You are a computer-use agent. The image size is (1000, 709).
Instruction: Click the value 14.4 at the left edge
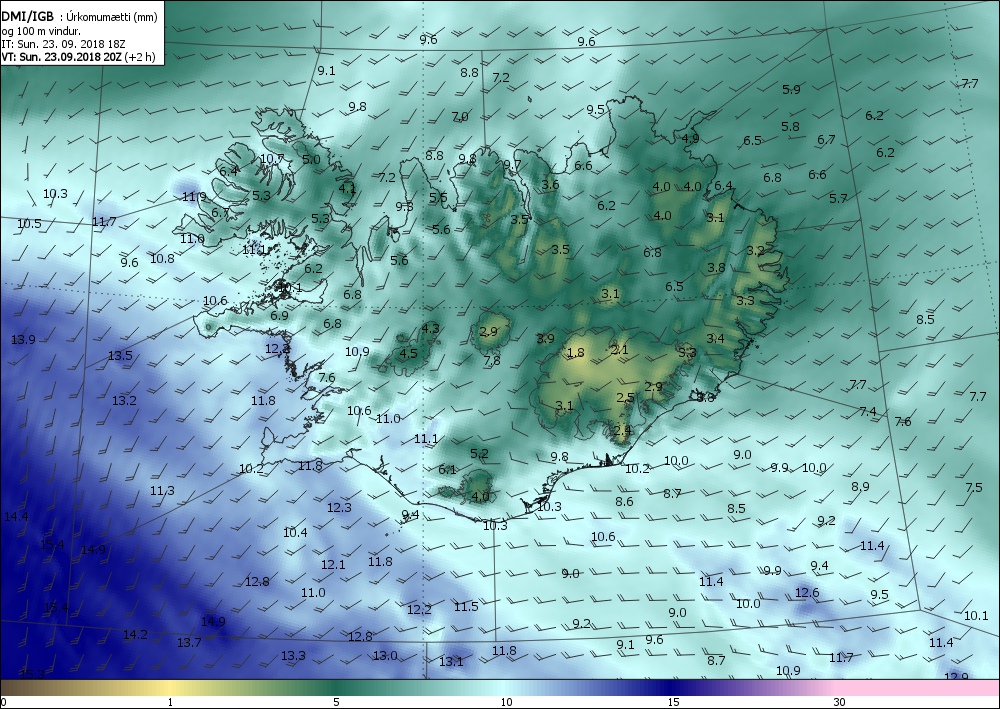[16, 516]
